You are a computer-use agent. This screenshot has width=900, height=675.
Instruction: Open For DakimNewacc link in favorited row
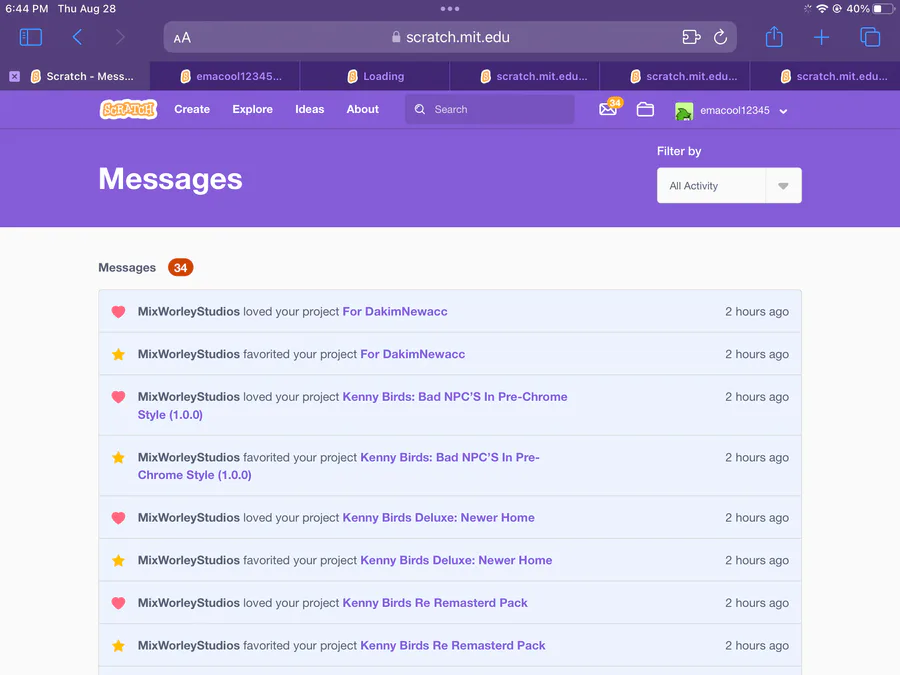pos(413,354)
